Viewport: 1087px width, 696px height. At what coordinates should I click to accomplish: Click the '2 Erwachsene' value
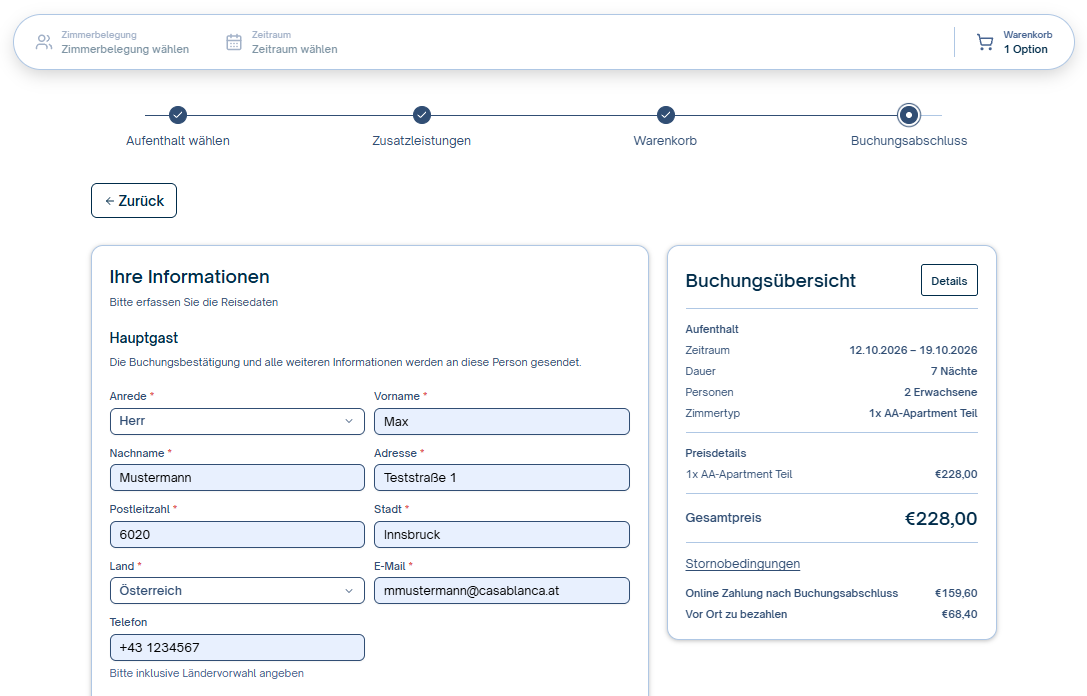[x=941, y=392]
